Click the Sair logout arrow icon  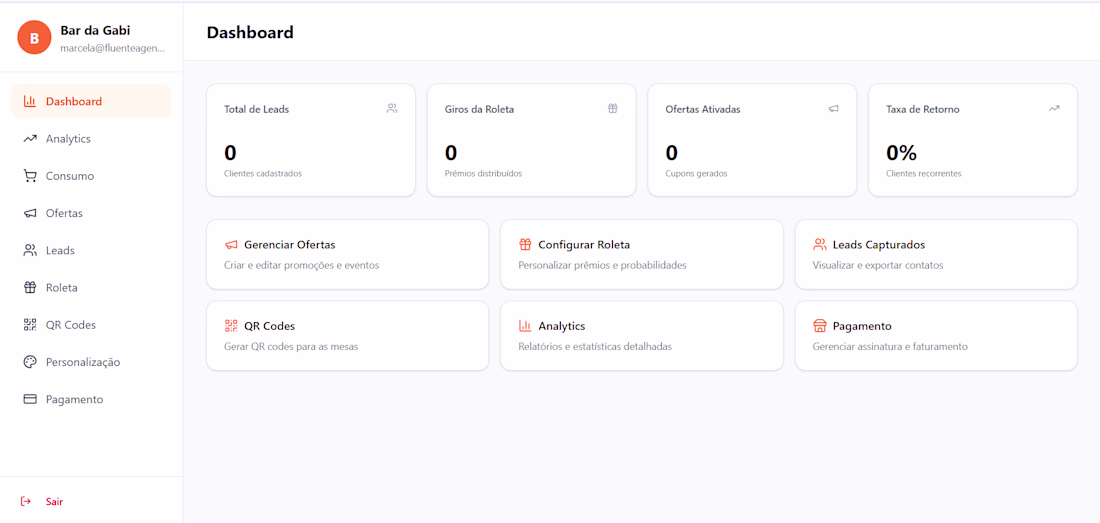[x=26, y=501]
